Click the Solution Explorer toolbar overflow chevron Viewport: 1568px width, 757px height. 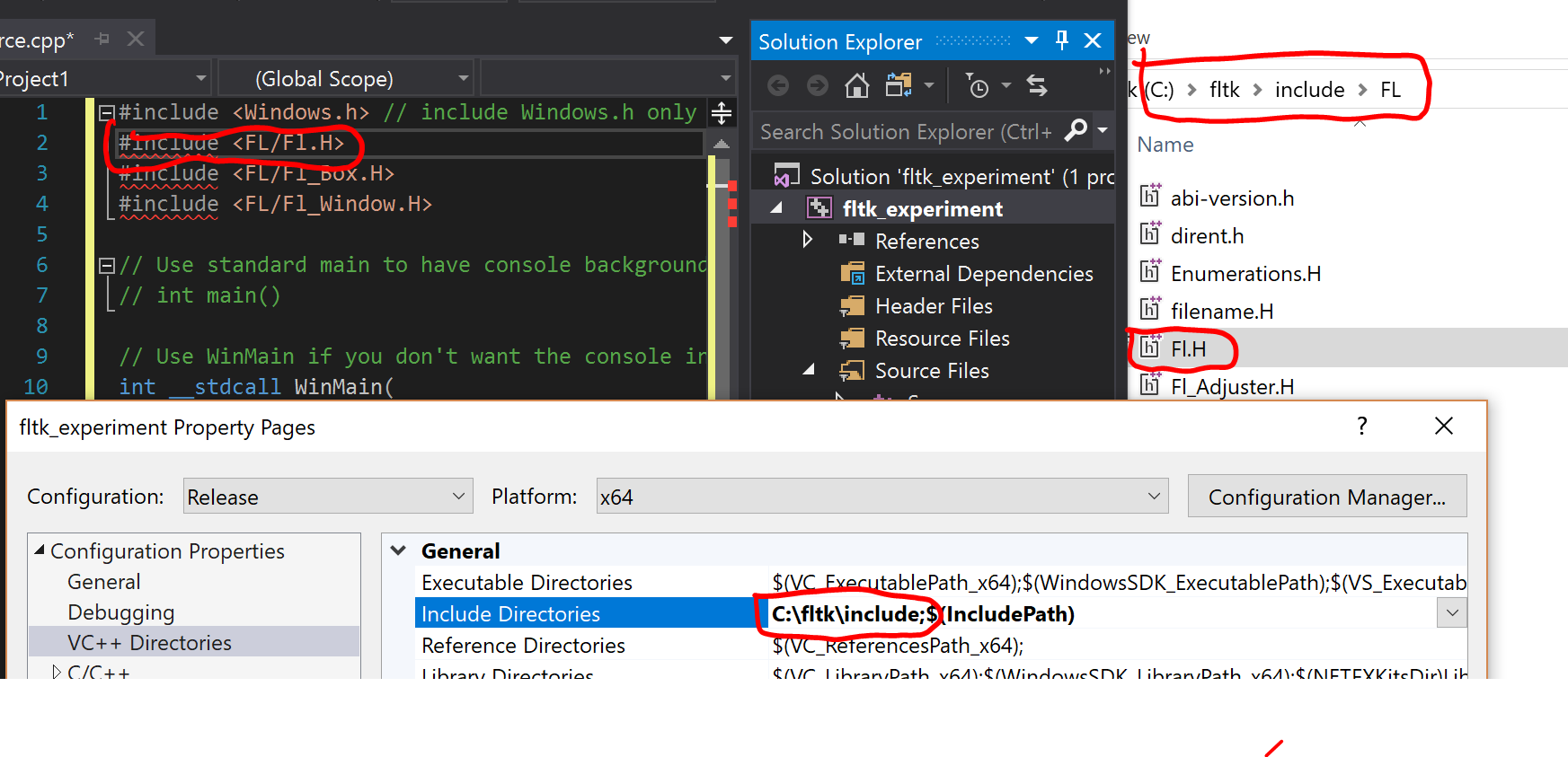coord(1104,71)
